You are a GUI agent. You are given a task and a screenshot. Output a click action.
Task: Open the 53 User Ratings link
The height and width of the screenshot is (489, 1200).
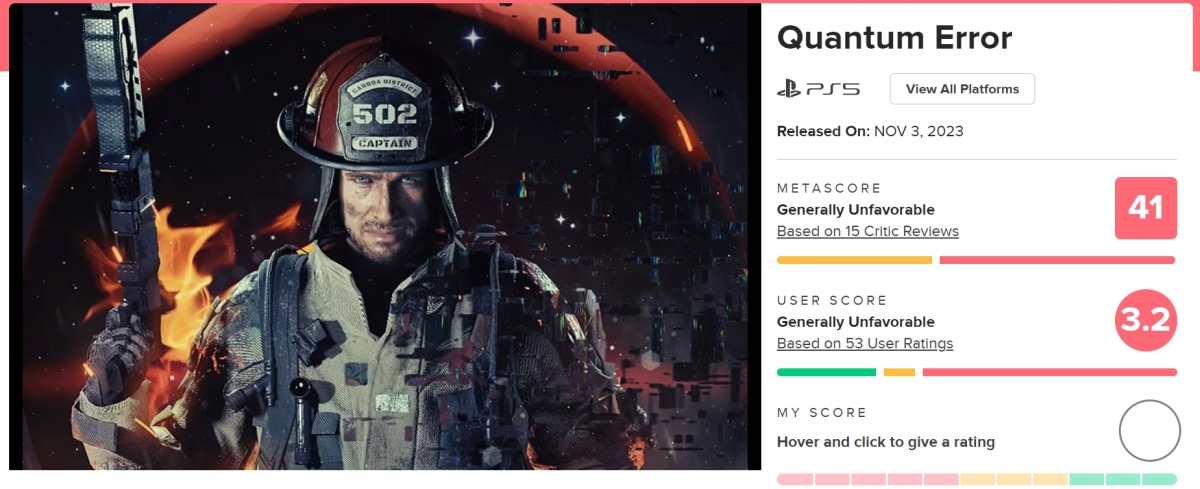point(865,343)
